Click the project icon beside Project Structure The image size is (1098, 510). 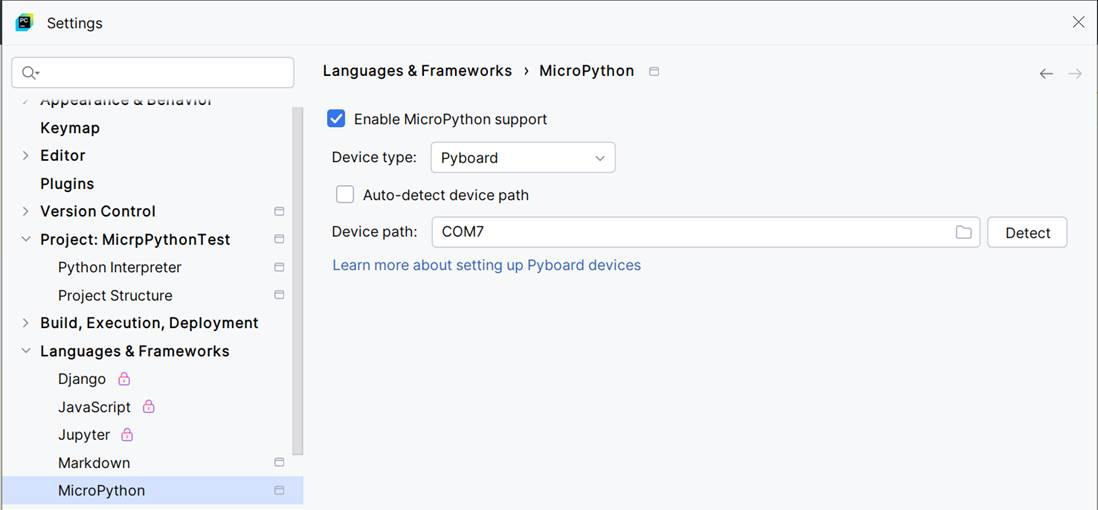click(279, 295)
